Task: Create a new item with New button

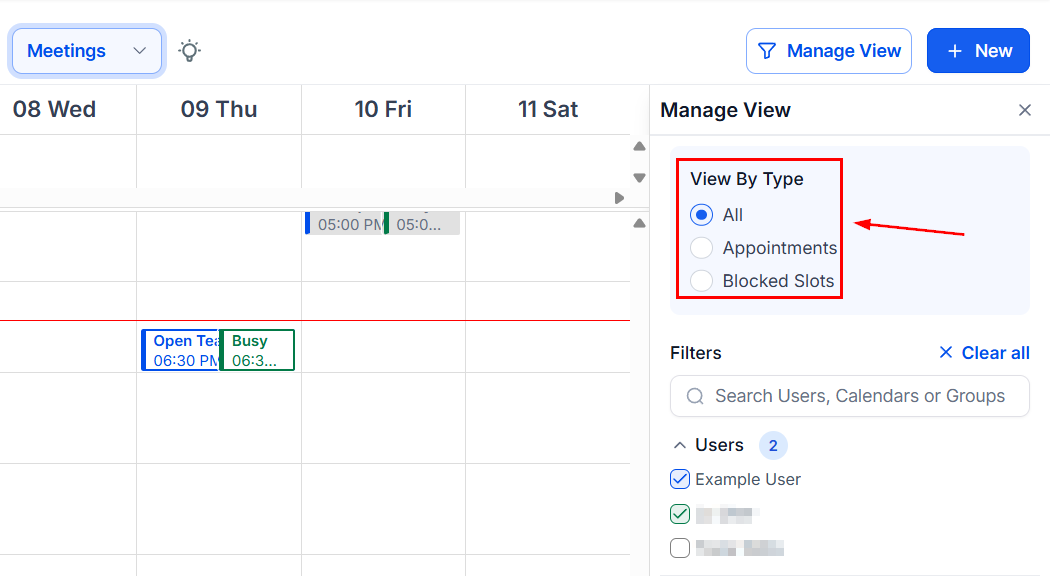Action: (978, 51)
